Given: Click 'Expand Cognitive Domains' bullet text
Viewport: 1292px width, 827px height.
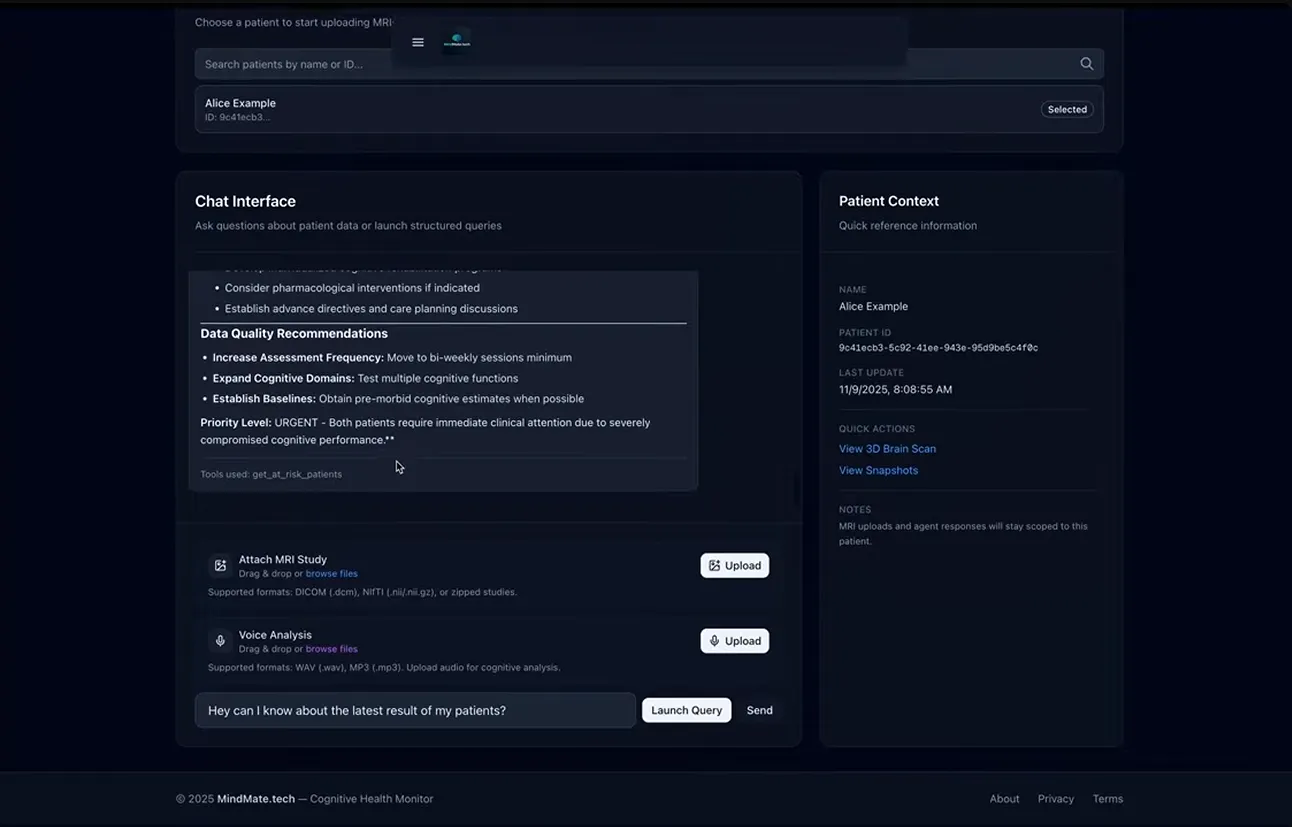Looking at the screenshot, I should [x=284, y=378].
